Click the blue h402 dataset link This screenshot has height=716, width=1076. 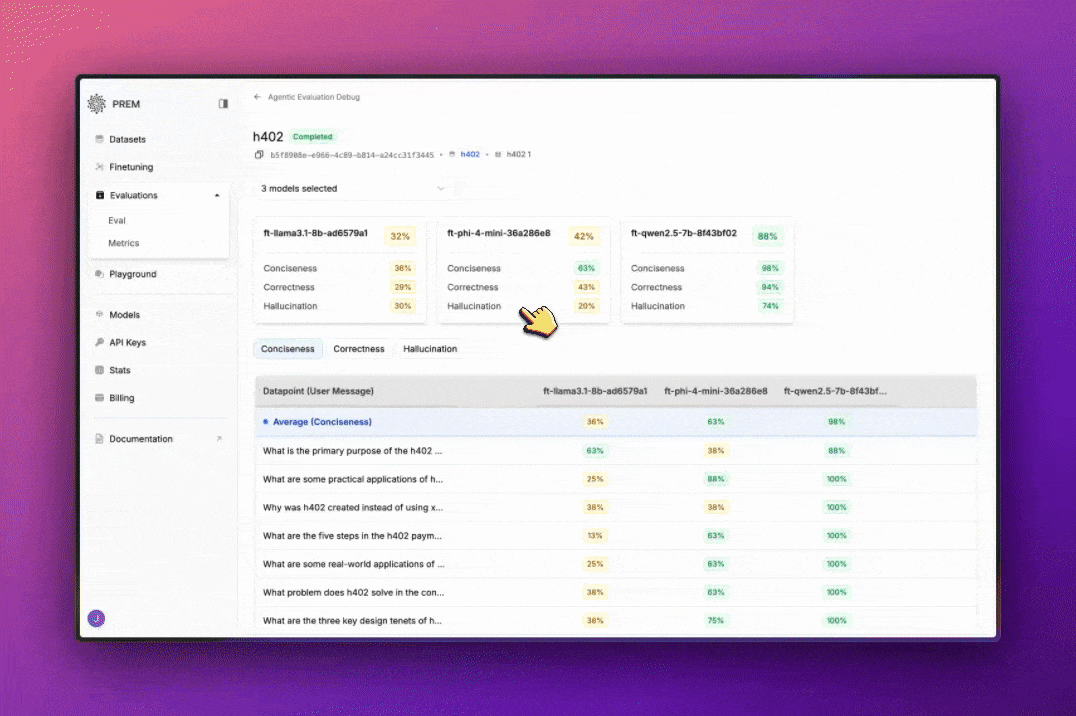click(x=470, y=154)
